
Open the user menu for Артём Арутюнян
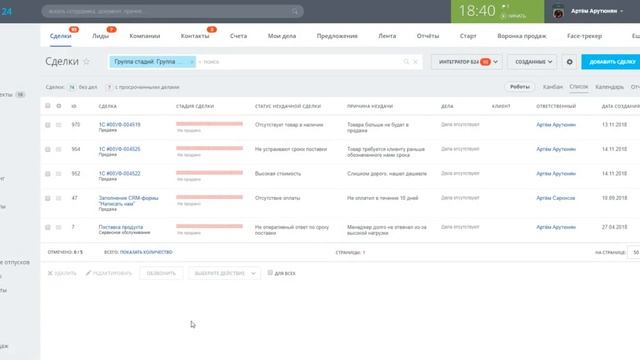[597, 11]
